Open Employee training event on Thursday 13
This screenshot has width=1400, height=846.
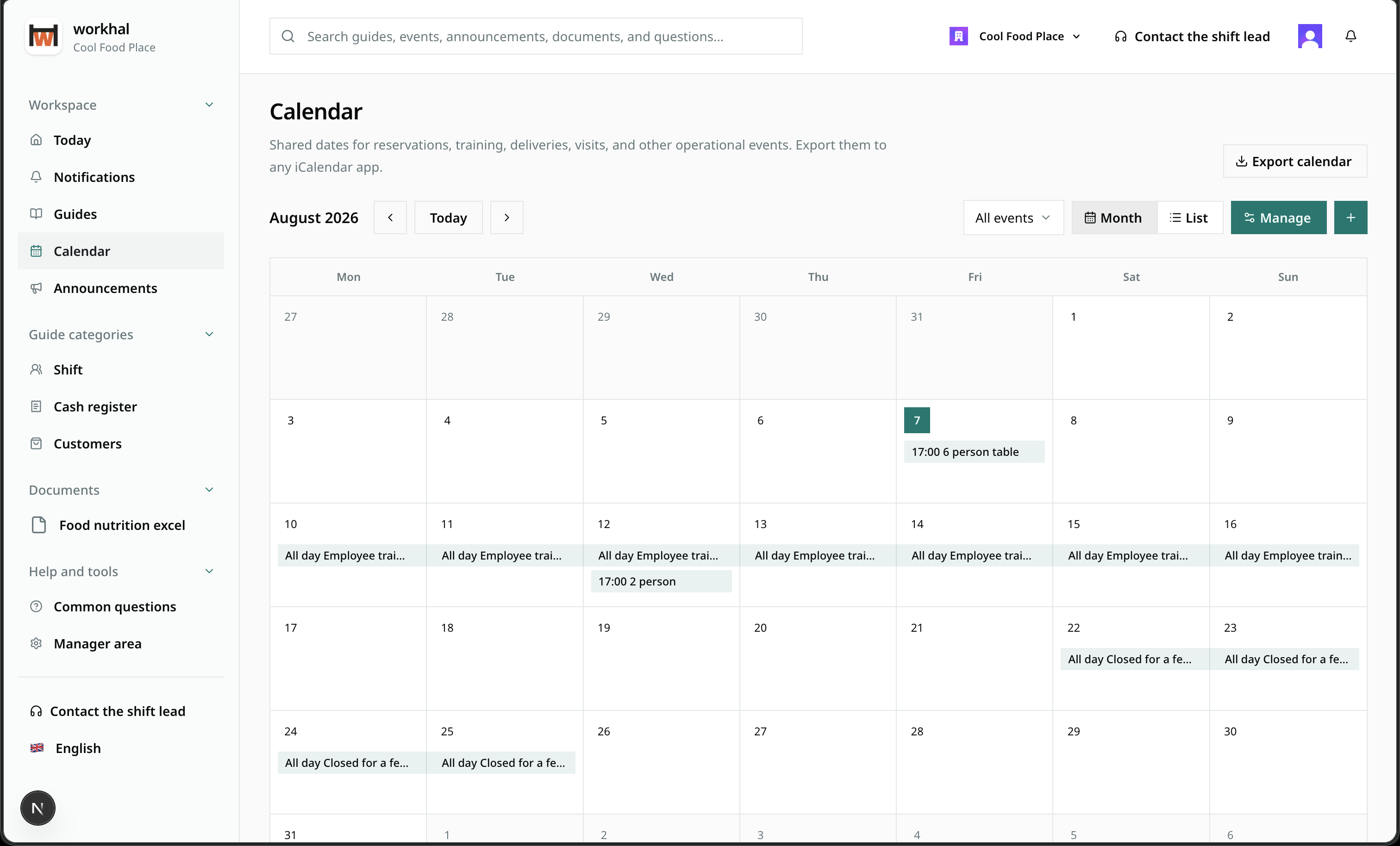818,555
